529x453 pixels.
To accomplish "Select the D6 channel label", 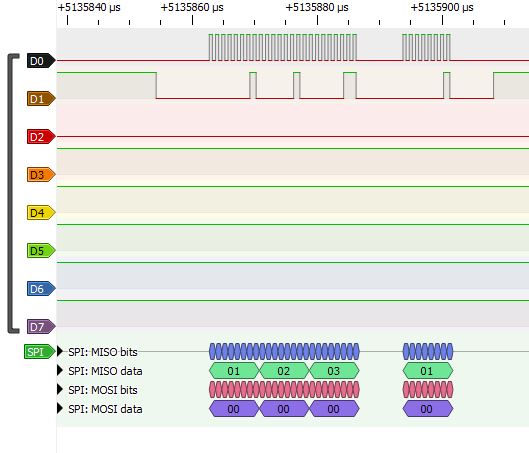I will point(41,289).
